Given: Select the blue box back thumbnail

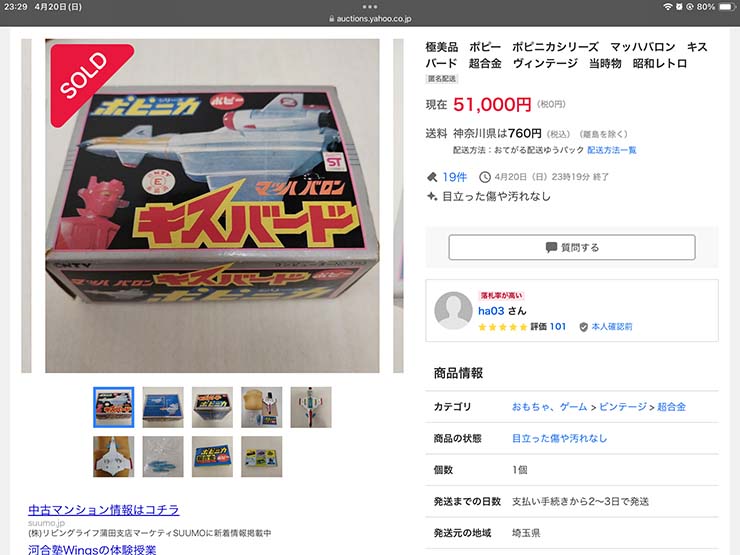Looking at the screenshot, I should tap(163, 407).
